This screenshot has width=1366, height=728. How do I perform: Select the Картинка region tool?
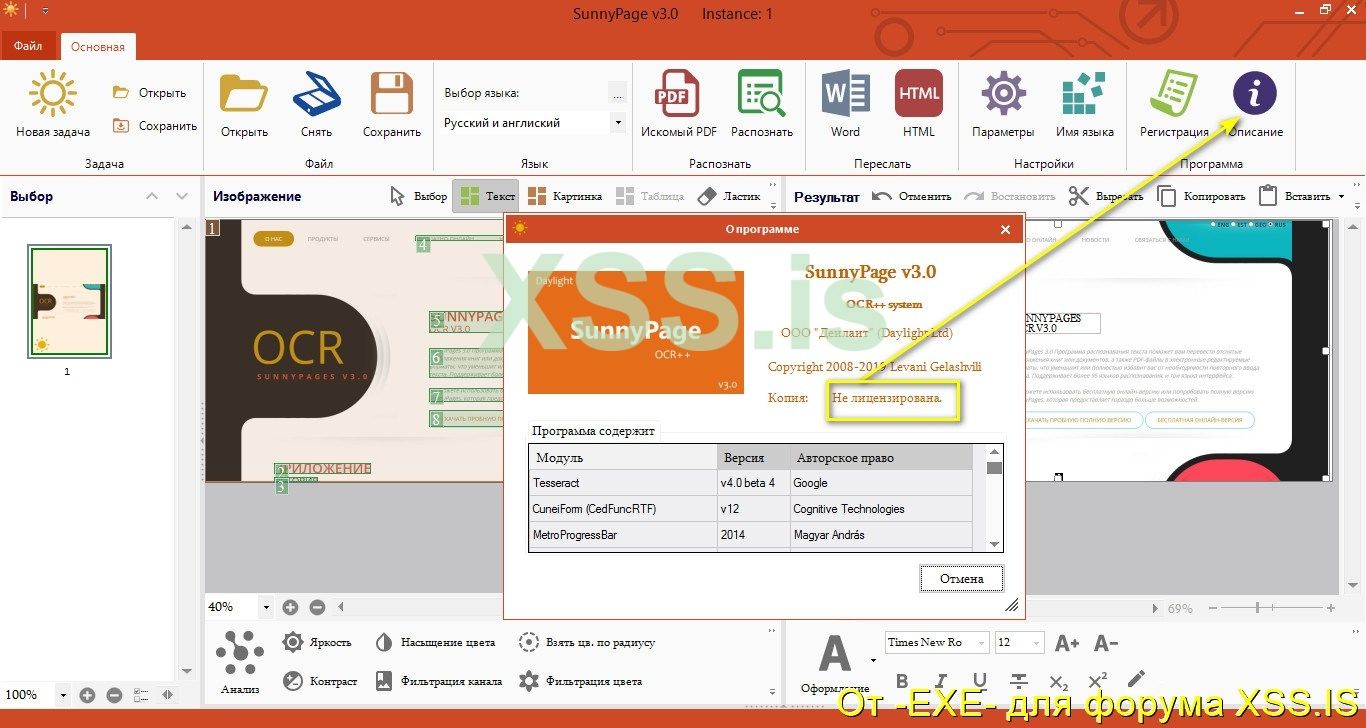coord(565,196)
